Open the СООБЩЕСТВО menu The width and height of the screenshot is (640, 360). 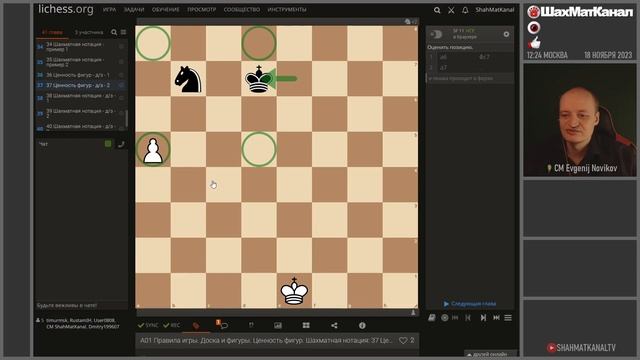point(242,9)
